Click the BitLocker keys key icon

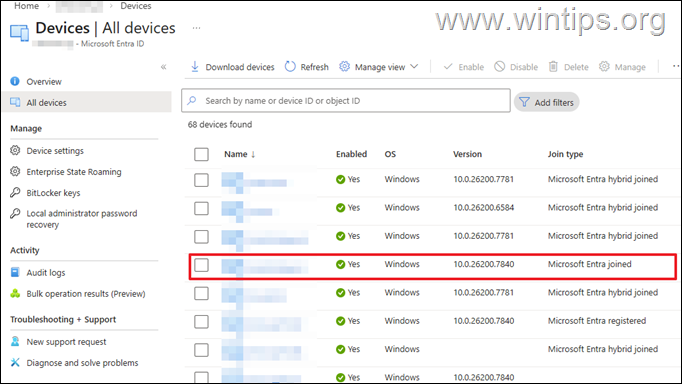point(15,192)
